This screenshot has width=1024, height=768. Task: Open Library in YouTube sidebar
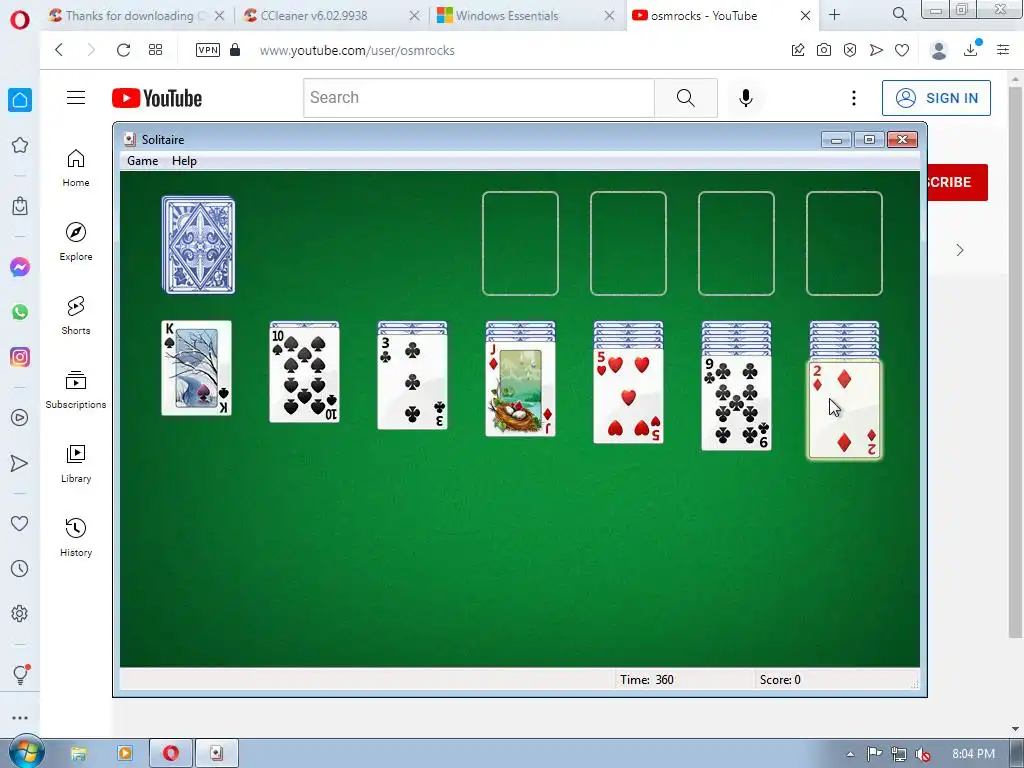click(76, 464)
